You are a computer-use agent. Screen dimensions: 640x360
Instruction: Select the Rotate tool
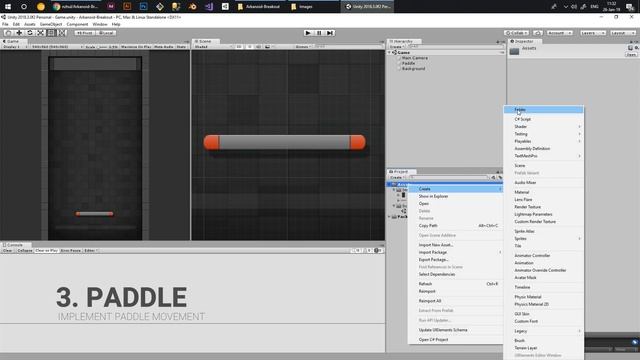pos(30,33)
